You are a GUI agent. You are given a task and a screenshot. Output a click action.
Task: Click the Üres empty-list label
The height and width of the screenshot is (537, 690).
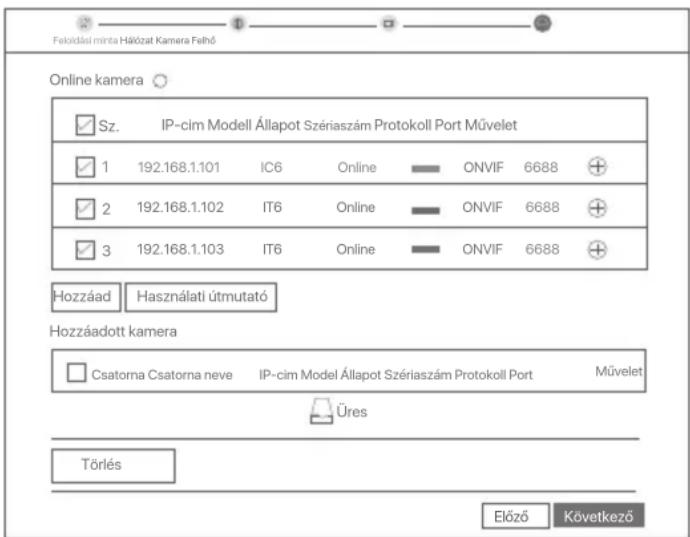(351, 412)
